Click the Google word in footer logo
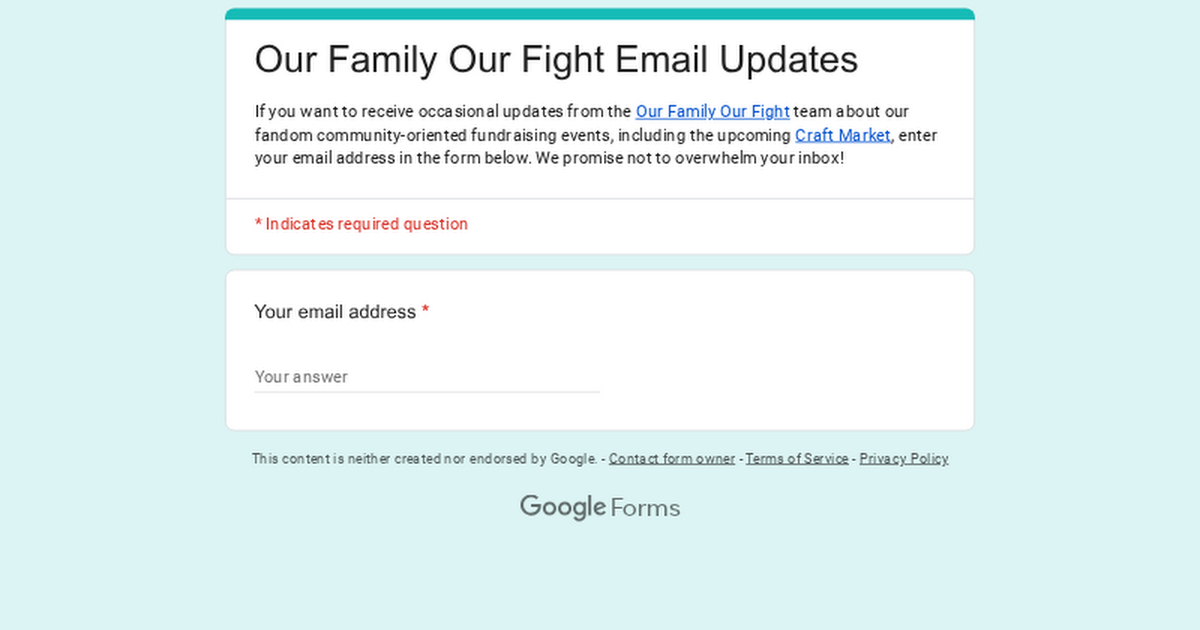 [x=562, y=507]
